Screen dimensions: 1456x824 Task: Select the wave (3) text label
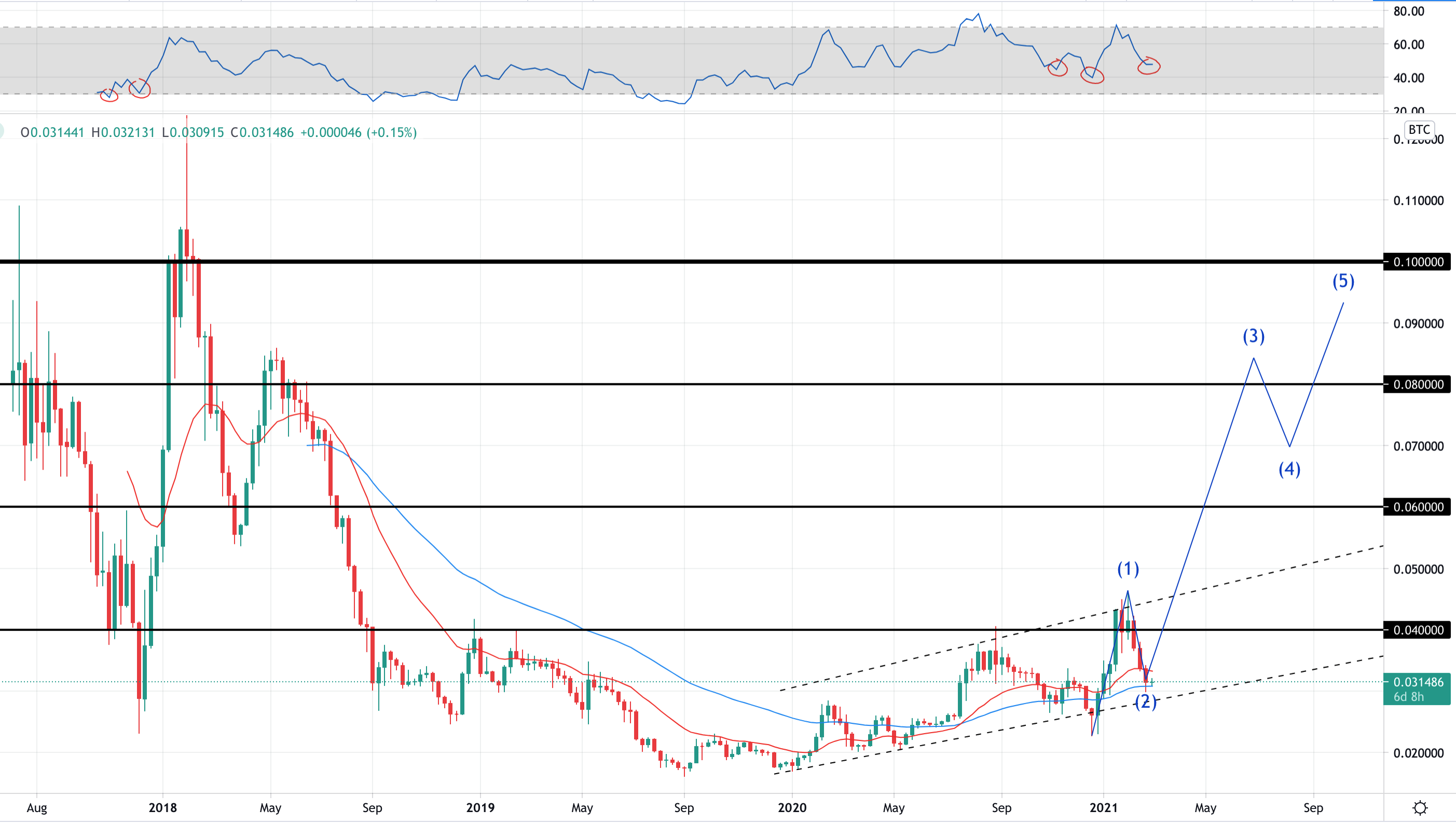[1254, 336]
